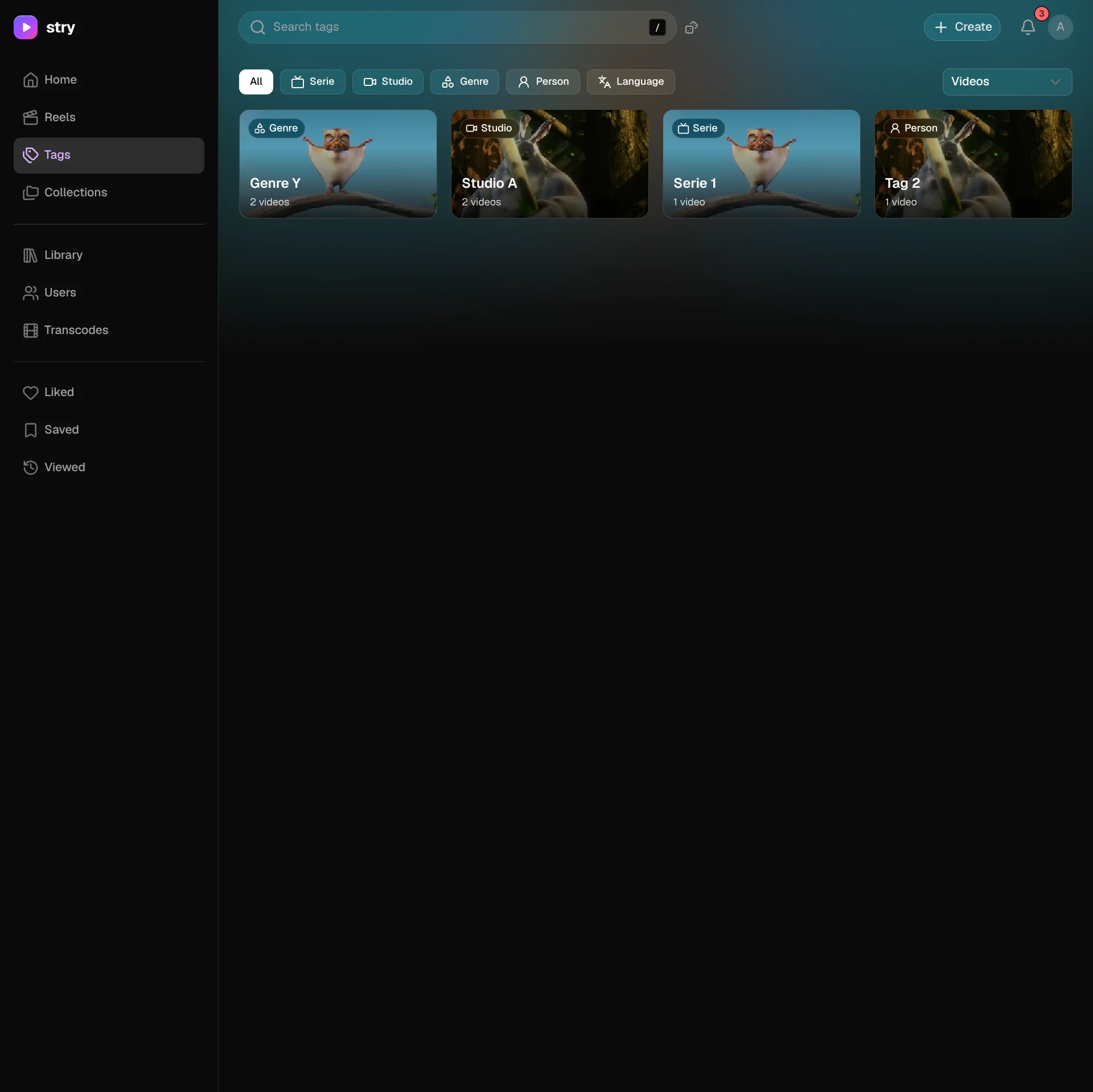This screenshot has height=1092, width=1093.
Task: Open the Home page from the sidebar
Action: 109,80
